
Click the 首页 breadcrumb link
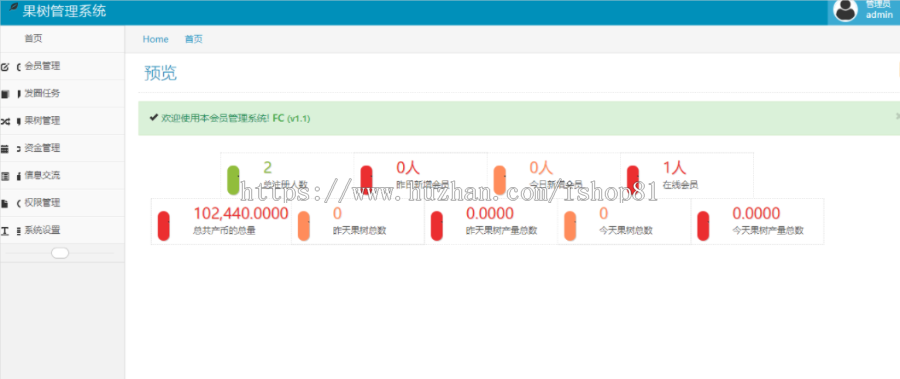coord(193,39)
